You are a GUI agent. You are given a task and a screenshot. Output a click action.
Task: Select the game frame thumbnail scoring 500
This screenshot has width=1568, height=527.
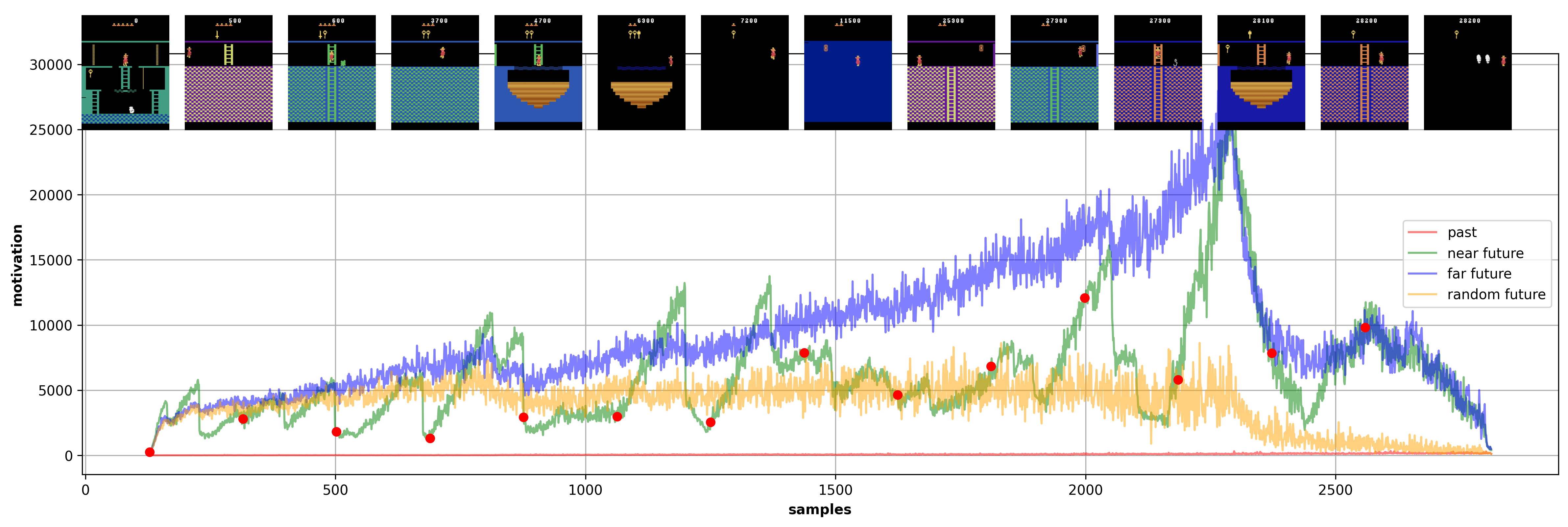coord(228,72)
